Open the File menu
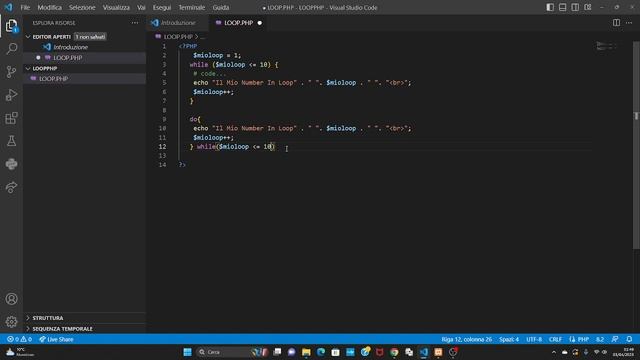The height and width of the screenshot is (360, 640). point(25,7)
